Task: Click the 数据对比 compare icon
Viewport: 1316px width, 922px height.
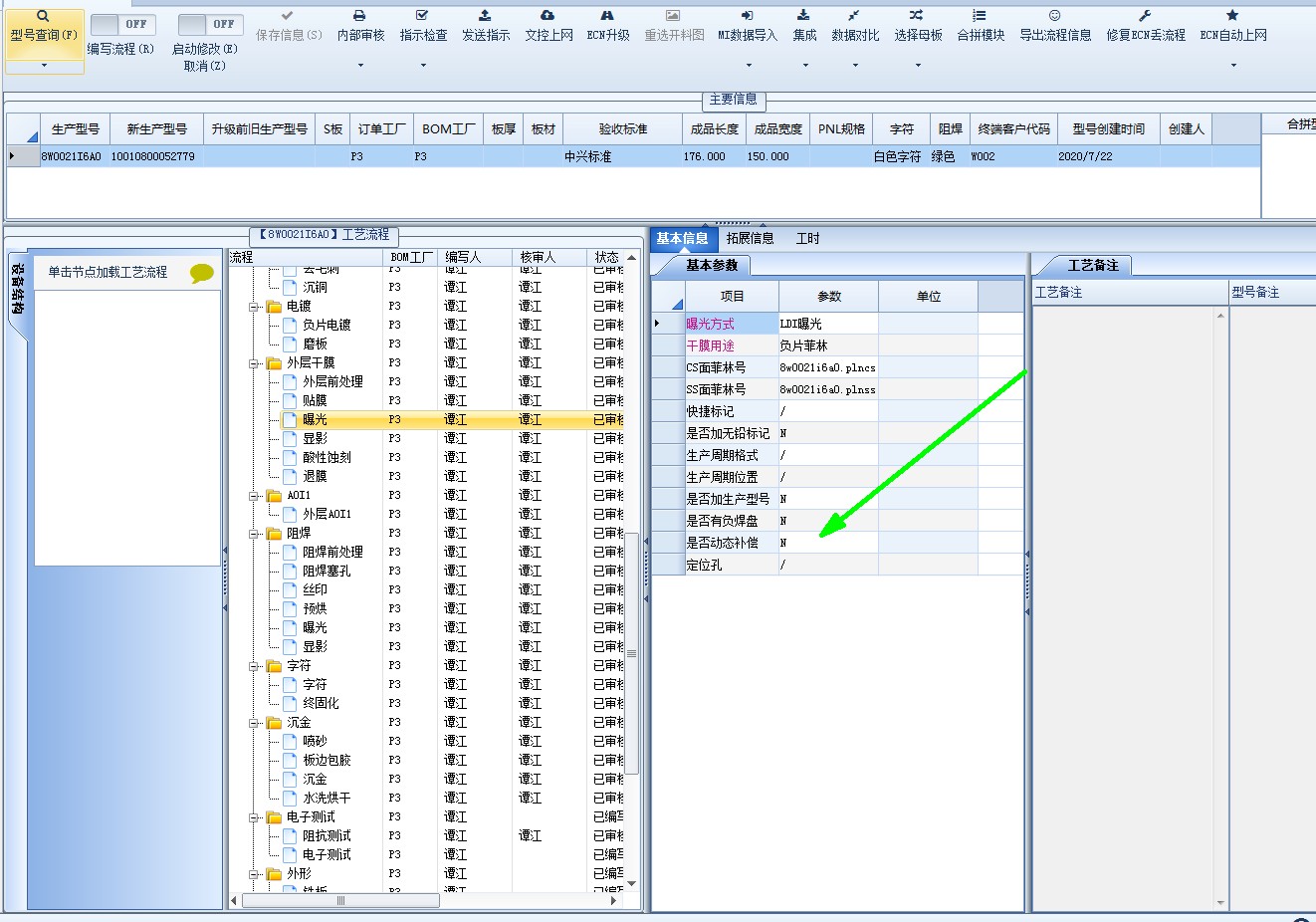Action: point(854,16)
